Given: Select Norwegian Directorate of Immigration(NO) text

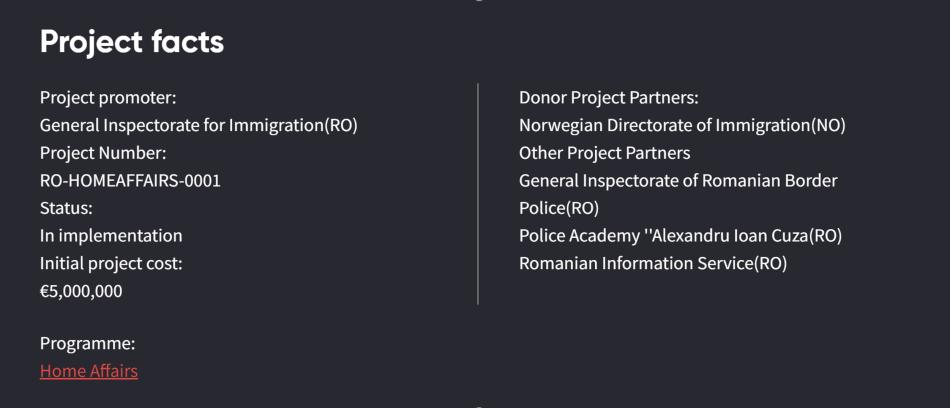Looking at the screenshot, I should [x=682, y=126].
